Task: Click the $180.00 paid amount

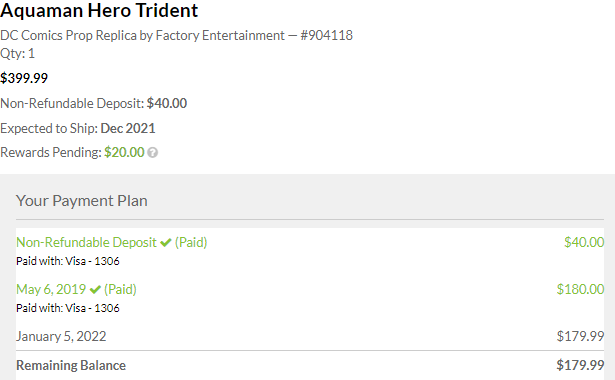Action: [x=580, y=289]
